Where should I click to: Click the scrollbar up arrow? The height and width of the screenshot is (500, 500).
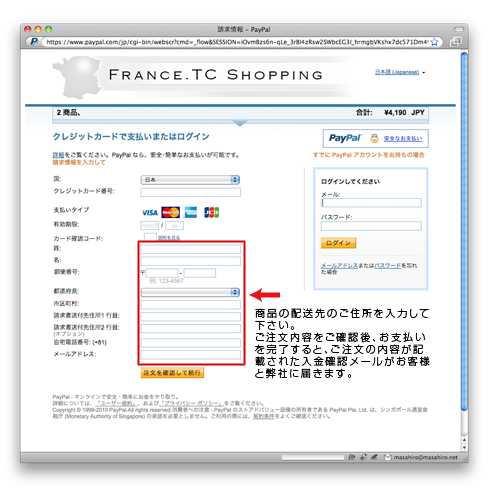pos(464,439)
